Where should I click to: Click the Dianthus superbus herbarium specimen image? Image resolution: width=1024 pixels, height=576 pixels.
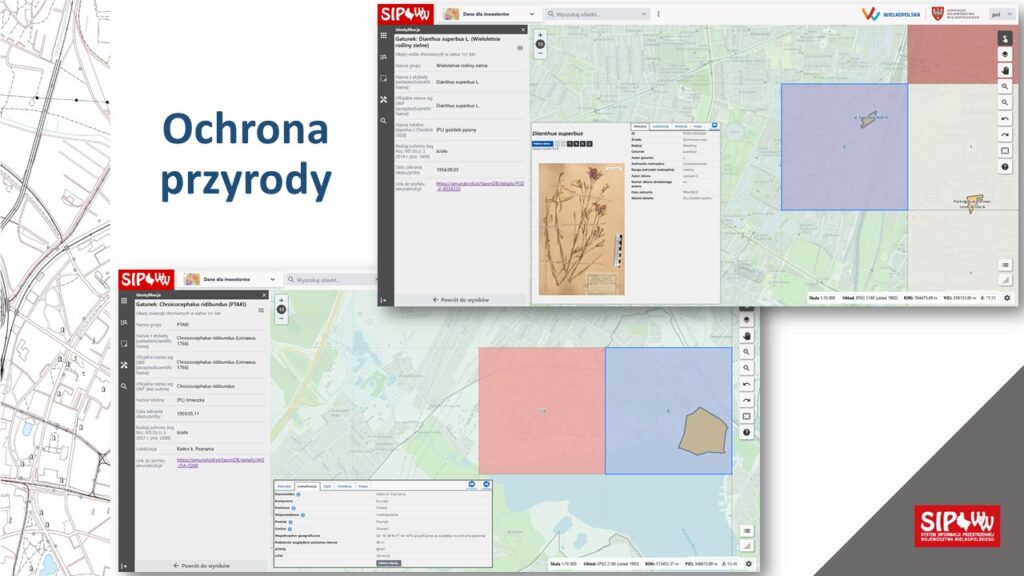tap(579, 228)
